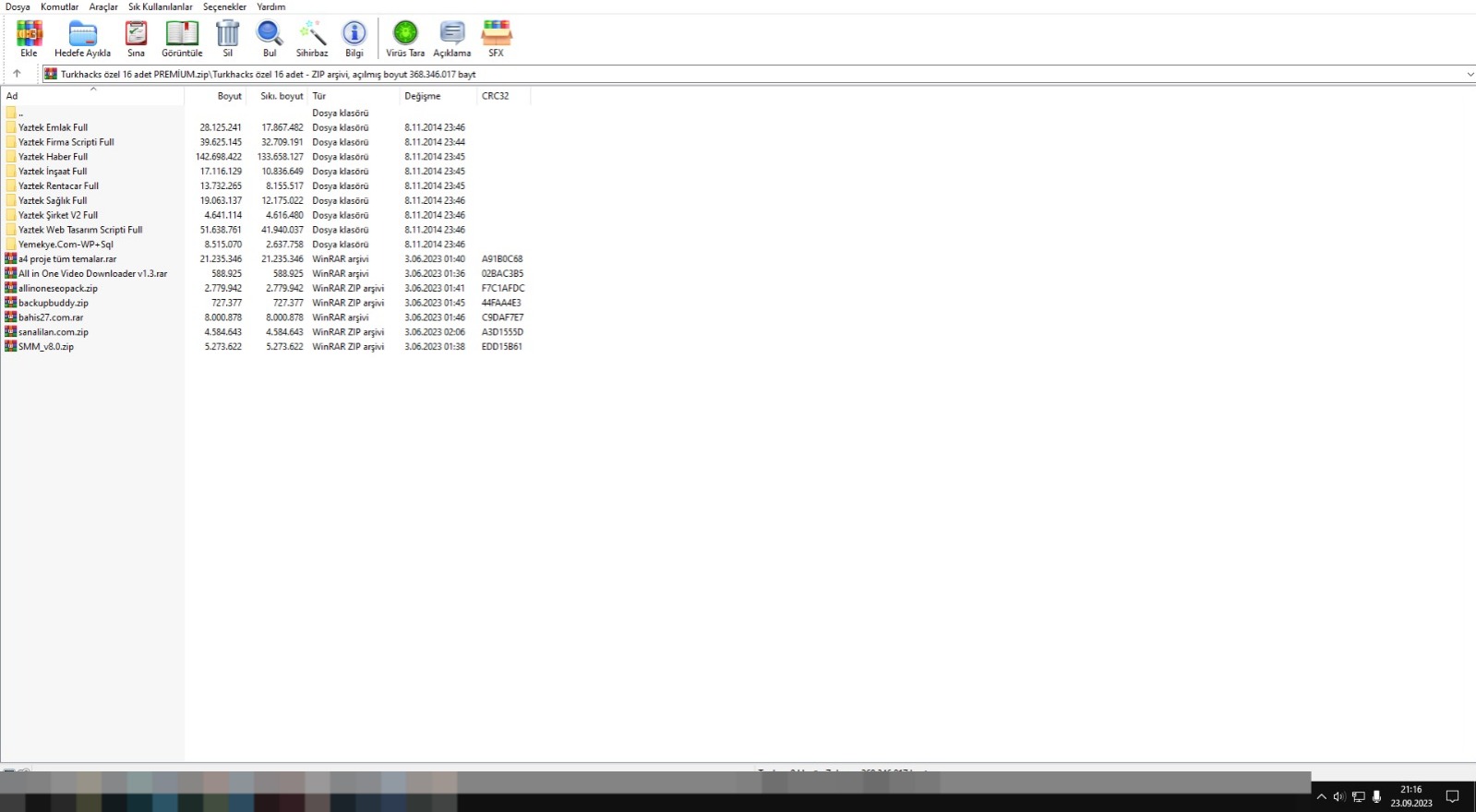Image resolution: width=1476 pixels, height=812 pixels.
Task: Open the Sık Kullanılanlar menu
Action: 161,6
